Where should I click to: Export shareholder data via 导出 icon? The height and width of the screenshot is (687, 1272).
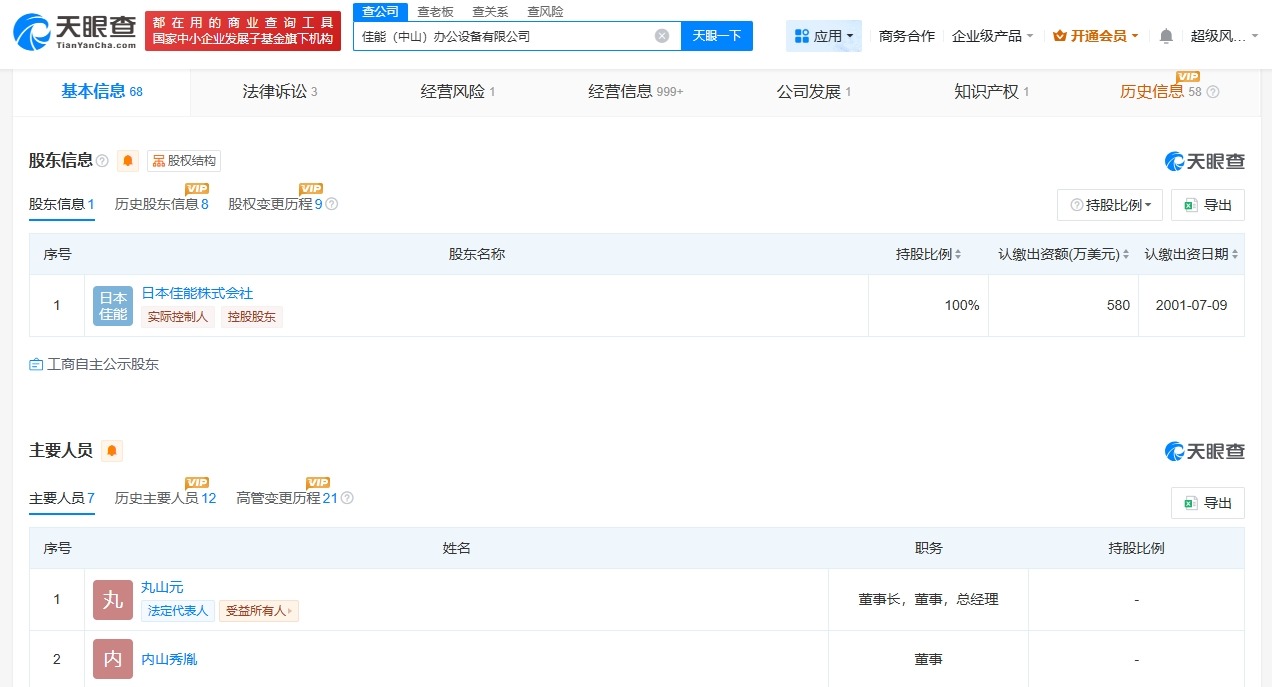(1207, 204)
